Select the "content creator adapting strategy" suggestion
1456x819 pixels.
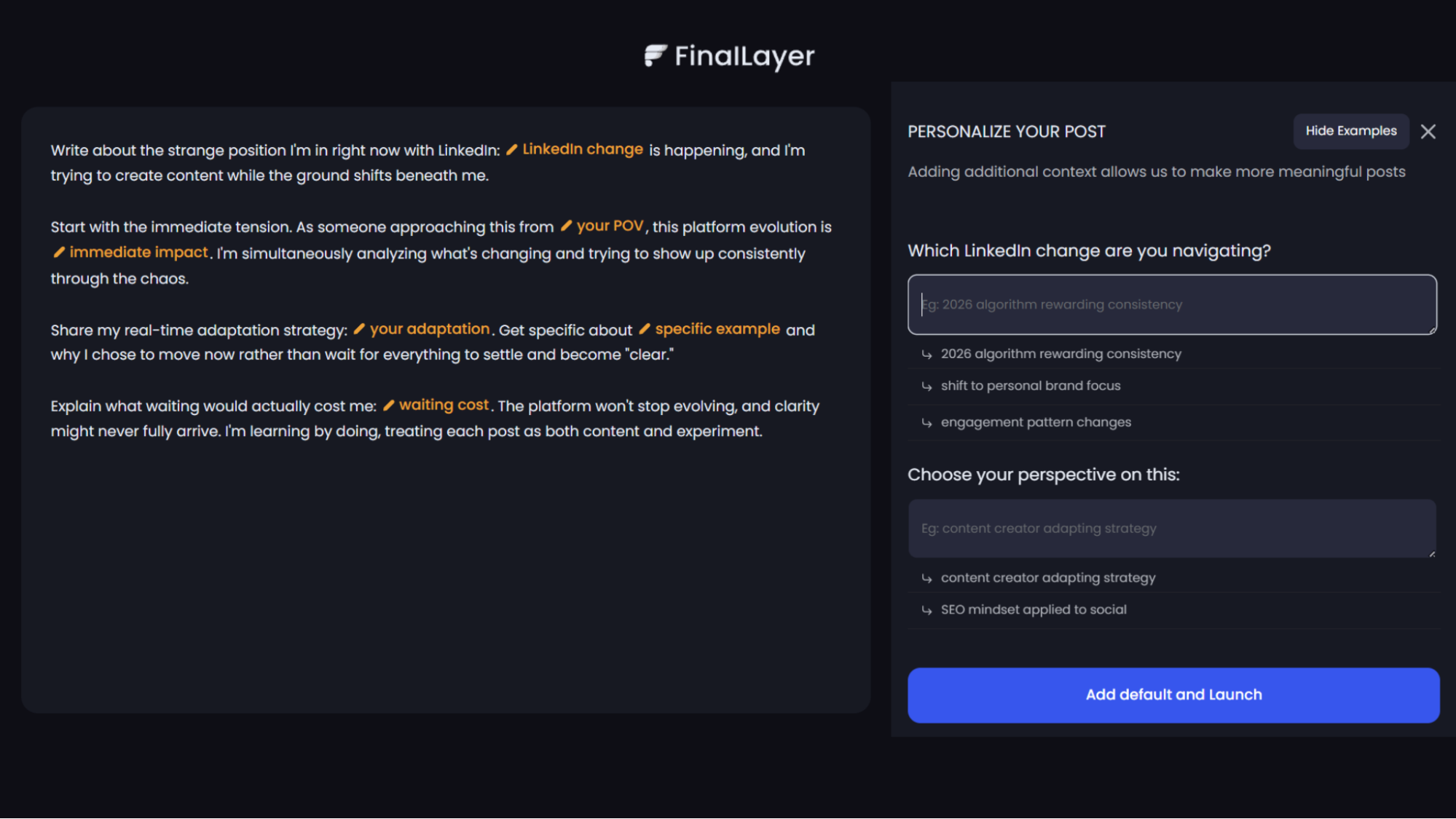pos(1048,577)
